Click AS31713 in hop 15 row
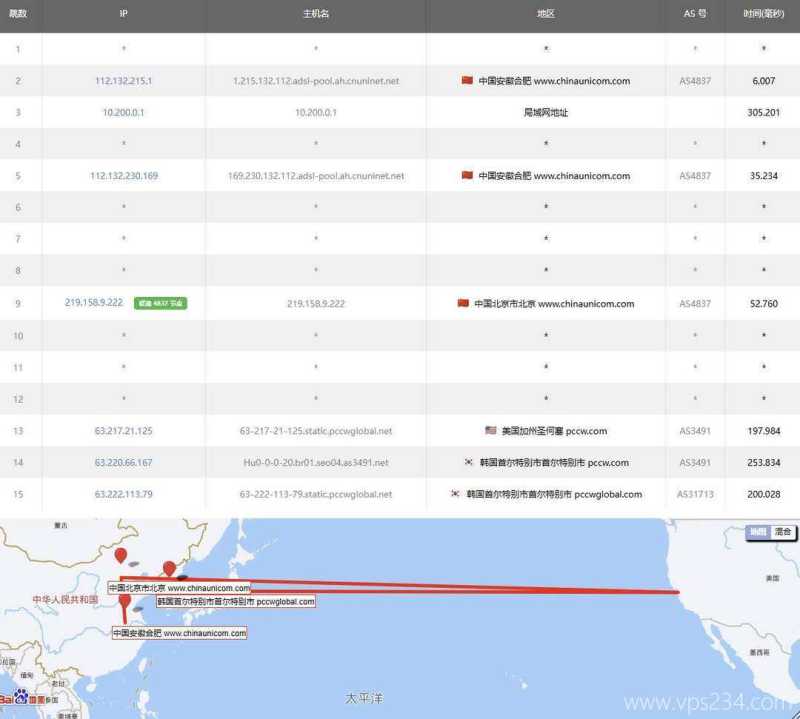 click(695, 494)
